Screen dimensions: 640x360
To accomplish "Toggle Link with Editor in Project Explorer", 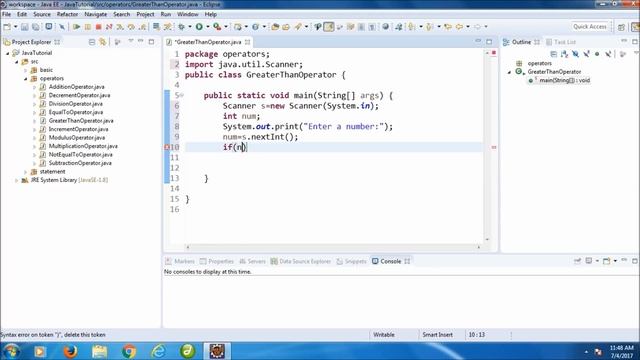I will pyautogui.click(x=102, y=42).
